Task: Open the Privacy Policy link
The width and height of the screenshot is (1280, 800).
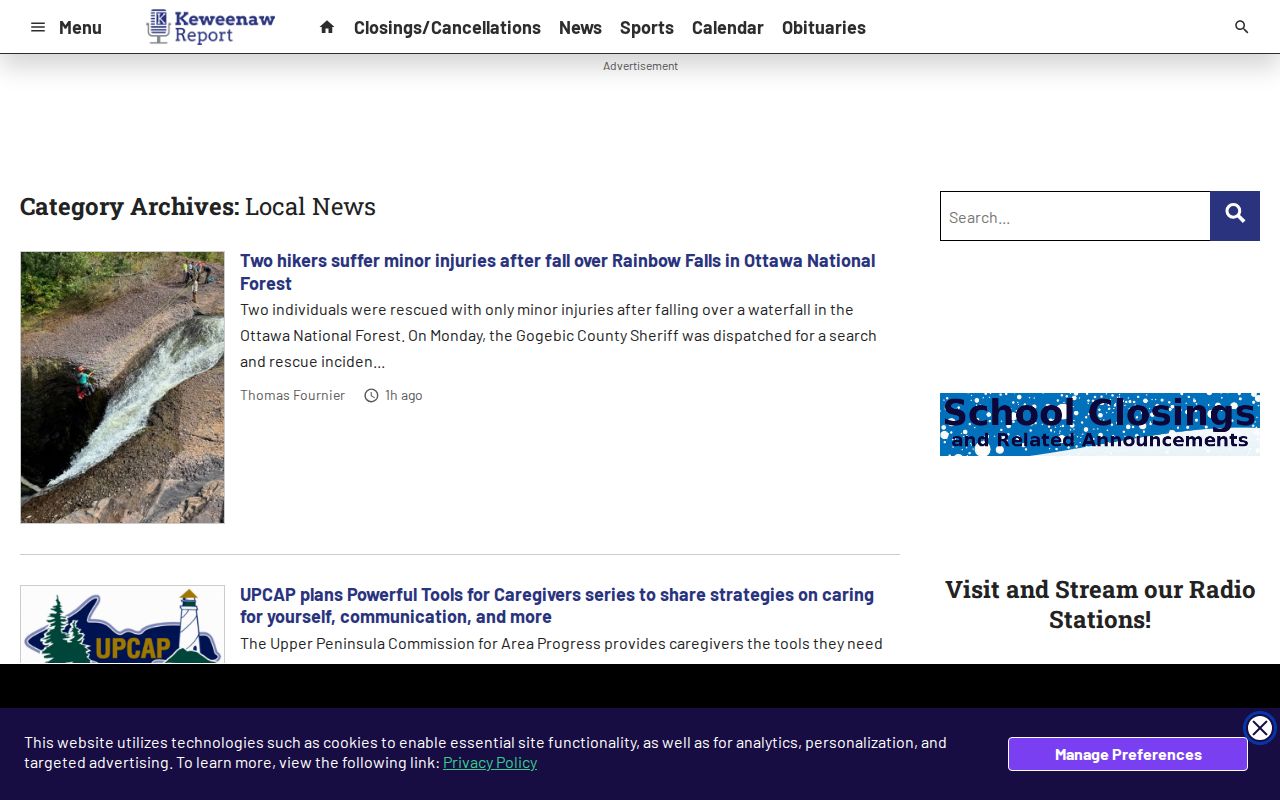Action: [x=490, y=763]
